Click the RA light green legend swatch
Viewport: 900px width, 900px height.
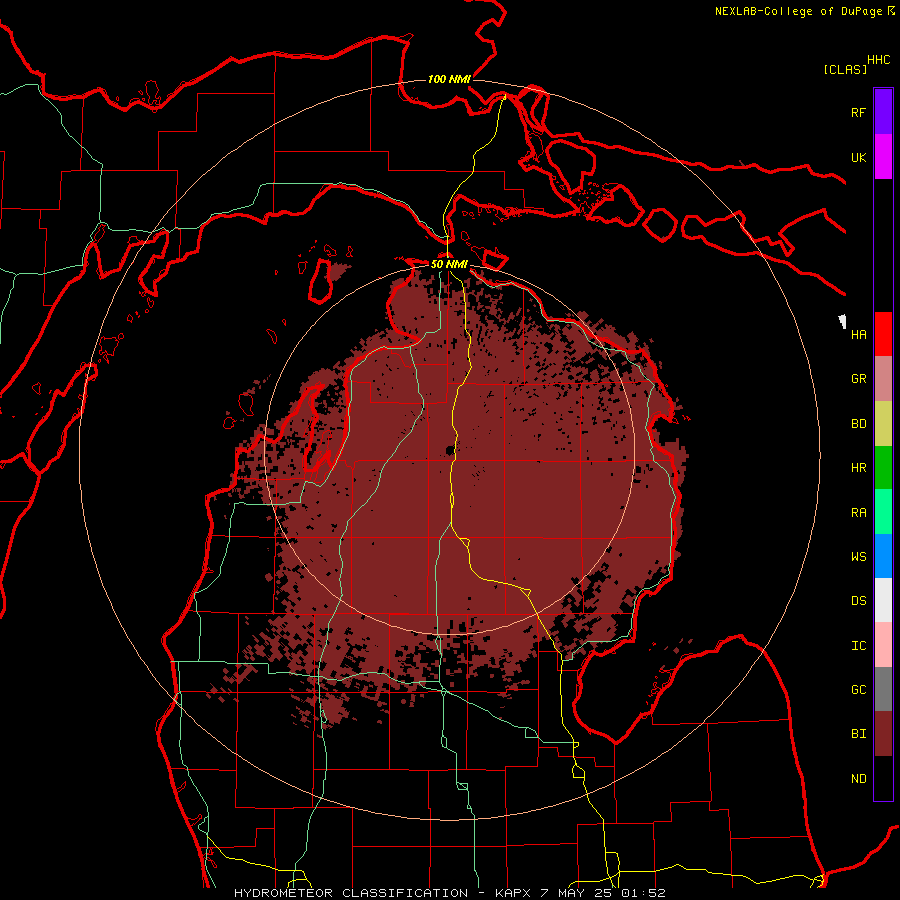click(883, 512)
